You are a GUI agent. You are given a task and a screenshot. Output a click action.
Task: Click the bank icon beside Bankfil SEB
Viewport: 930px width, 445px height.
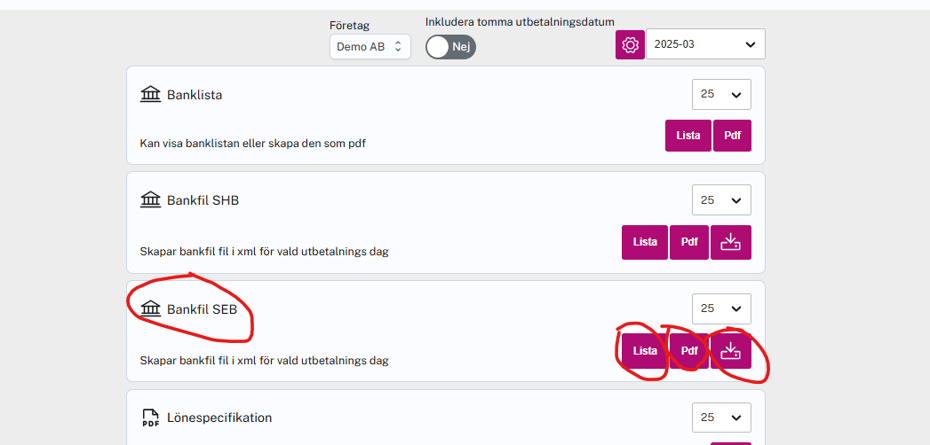coord(151,309)
